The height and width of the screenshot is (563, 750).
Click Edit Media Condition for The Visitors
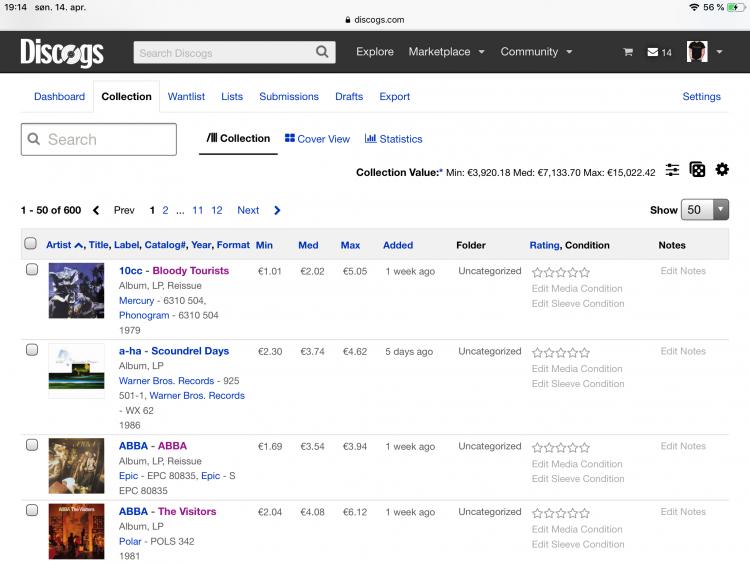pos(577,529)
